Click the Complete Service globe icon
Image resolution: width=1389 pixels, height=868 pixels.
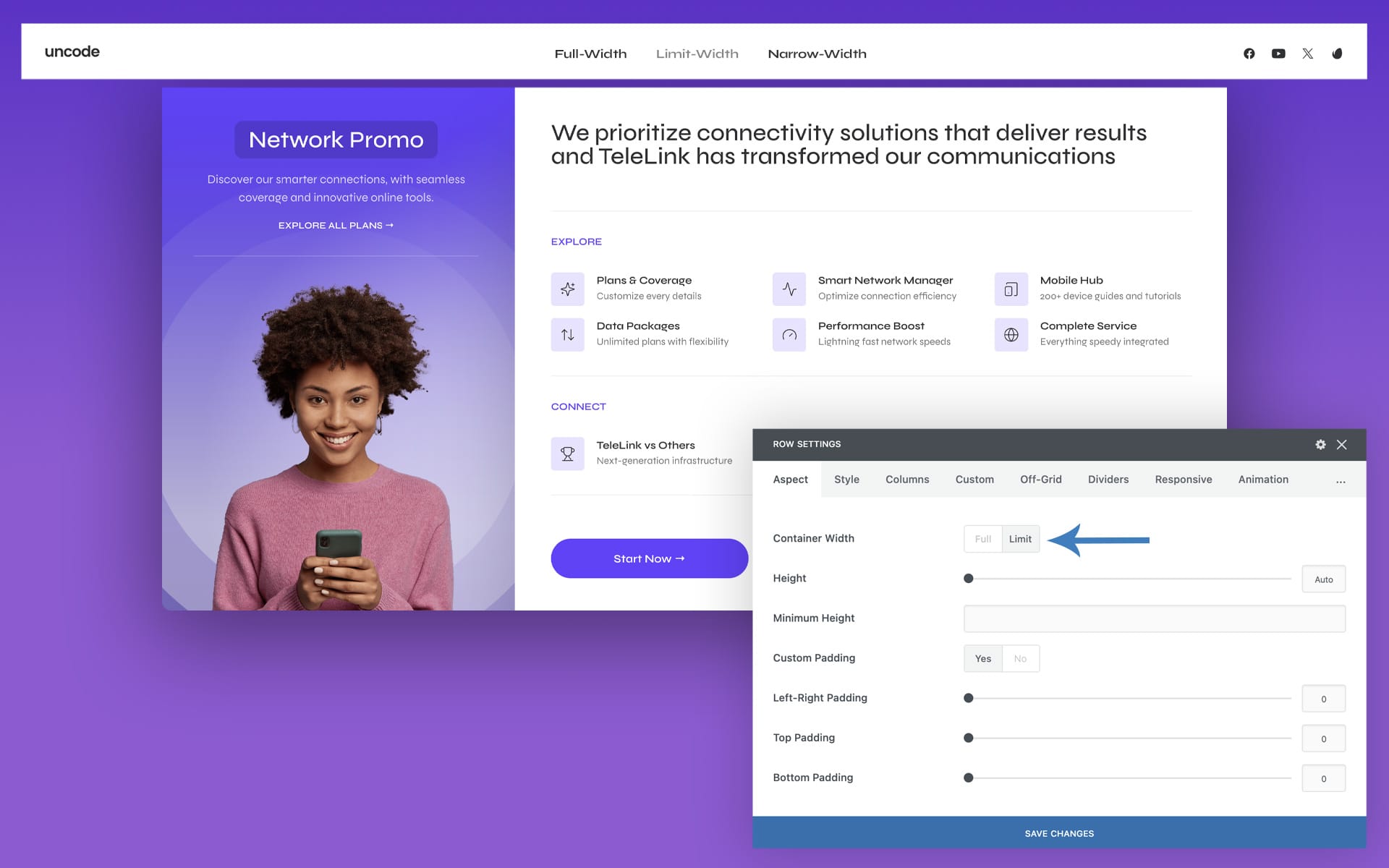click(1011, 334)
